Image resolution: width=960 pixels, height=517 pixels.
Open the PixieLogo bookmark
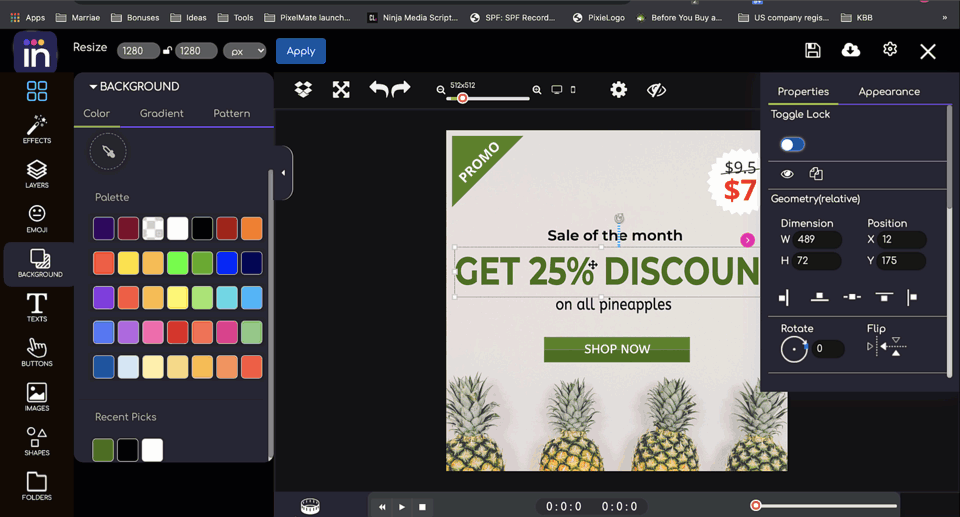coord(599,18)
